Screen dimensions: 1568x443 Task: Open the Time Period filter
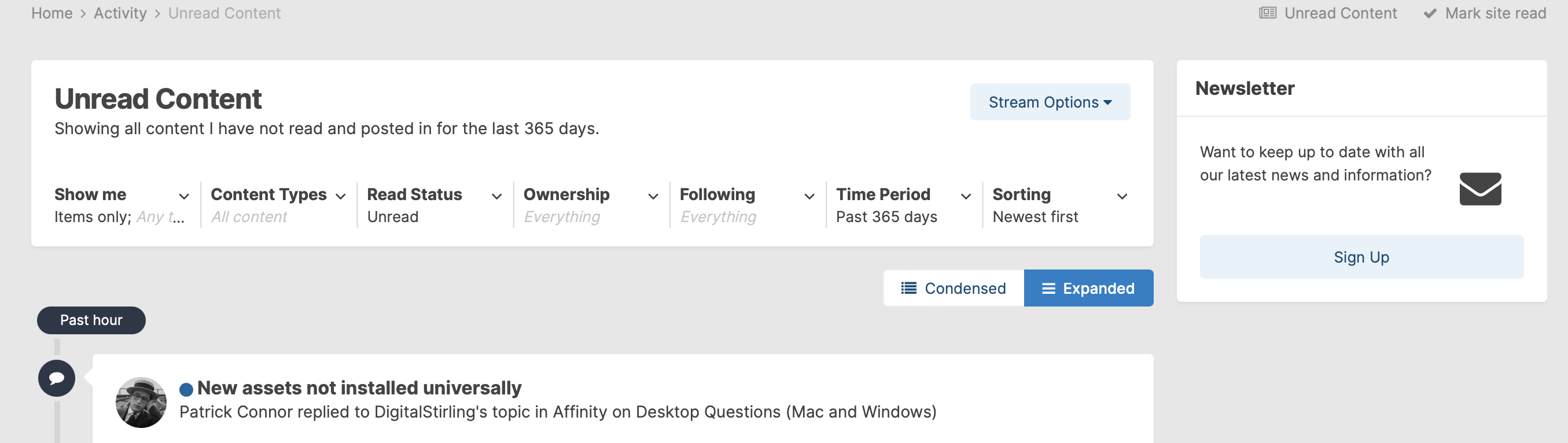904,205
